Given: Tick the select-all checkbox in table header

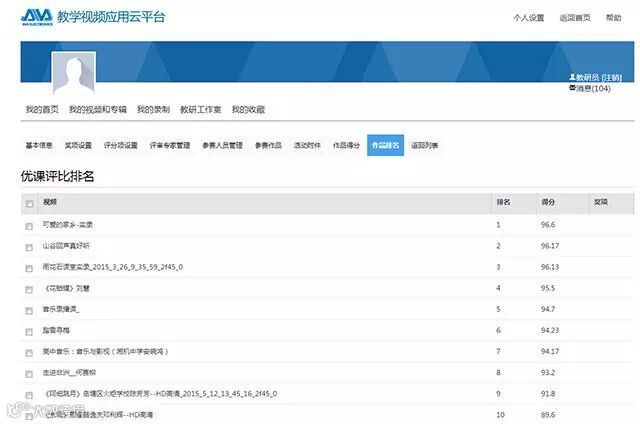Looking at the screenshot, I should tap(29, 204).
